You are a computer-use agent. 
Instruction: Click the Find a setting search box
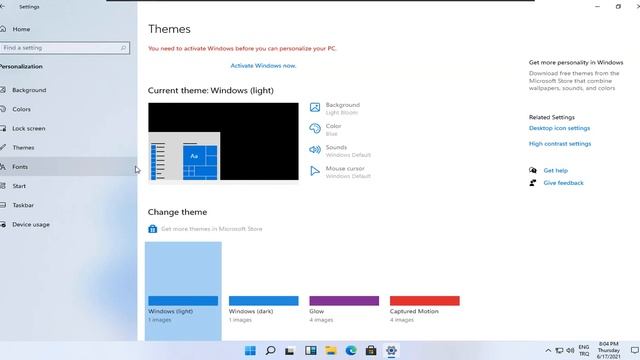point(65,48)
